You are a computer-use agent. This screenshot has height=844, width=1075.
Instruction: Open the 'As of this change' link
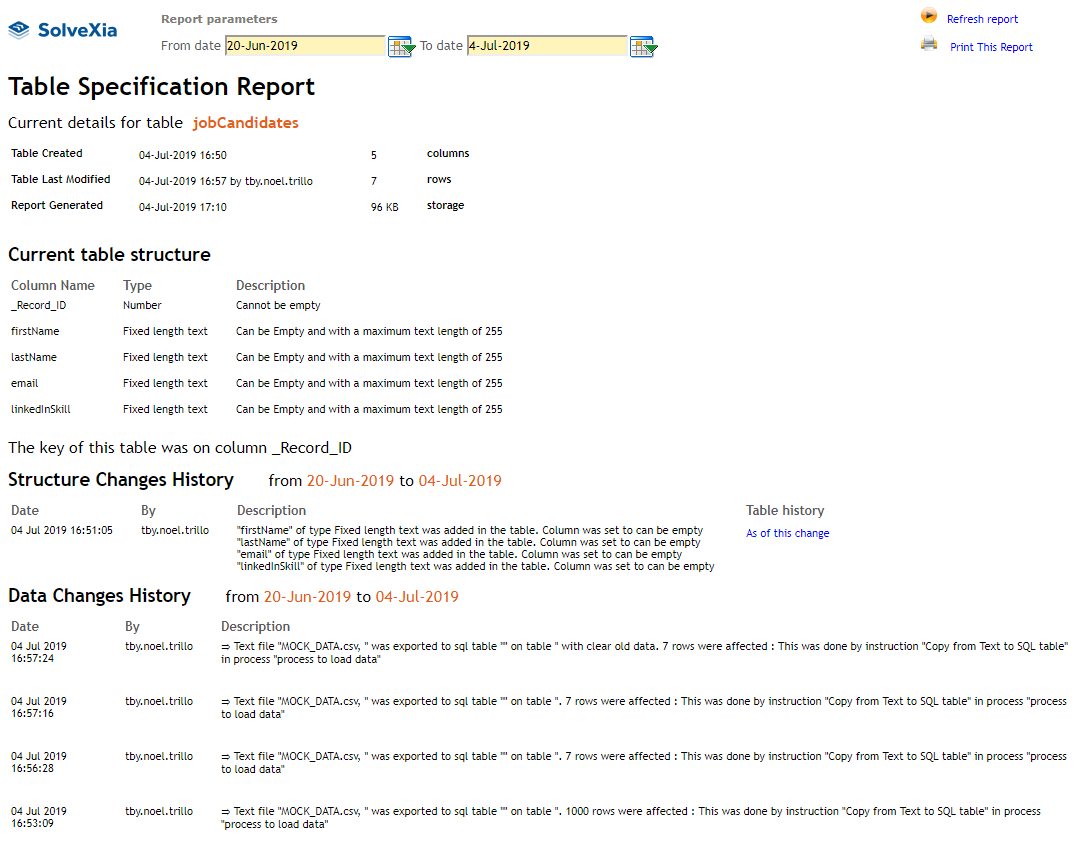tap(787, 534)
